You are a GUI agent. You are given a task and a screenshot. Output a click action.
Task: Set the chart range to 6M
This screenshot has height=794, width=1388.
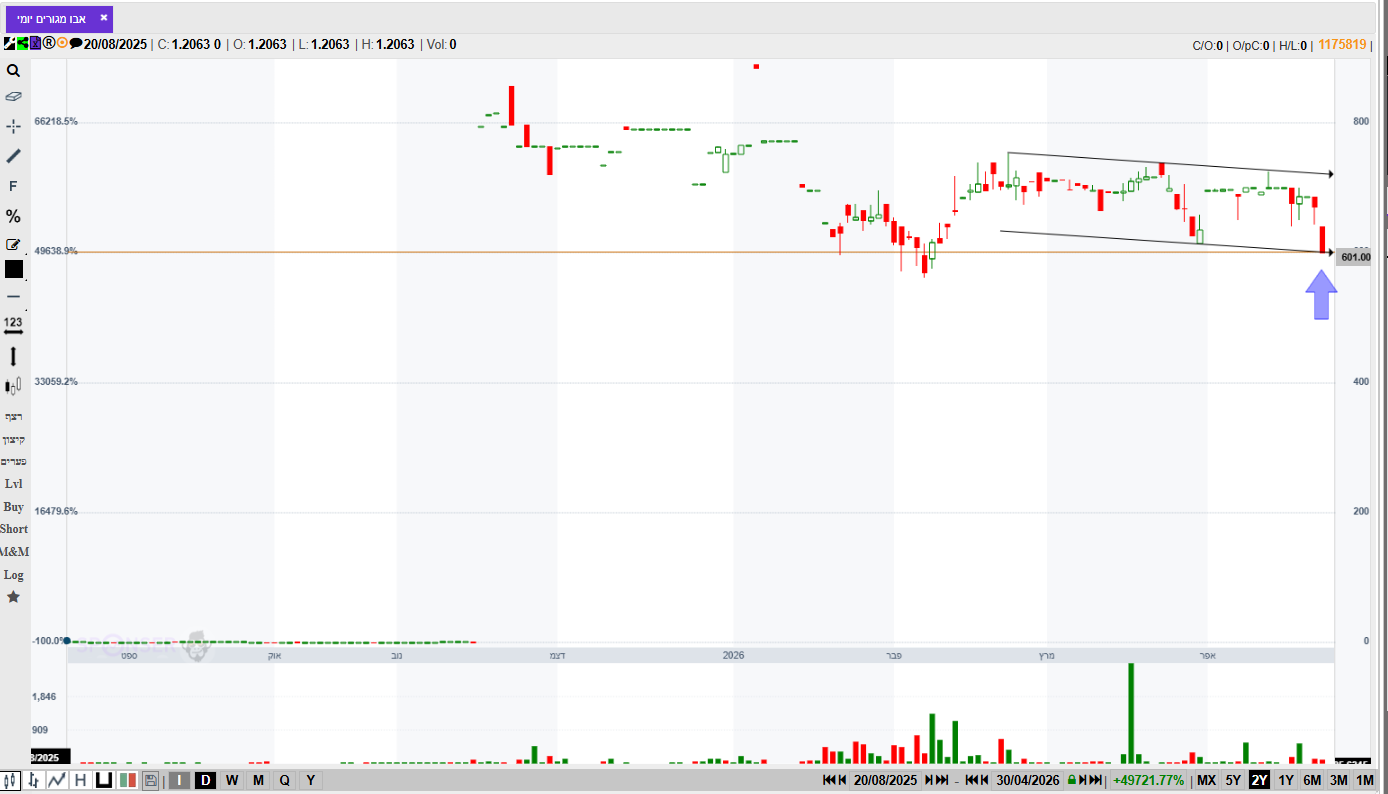click(1312, 780)
